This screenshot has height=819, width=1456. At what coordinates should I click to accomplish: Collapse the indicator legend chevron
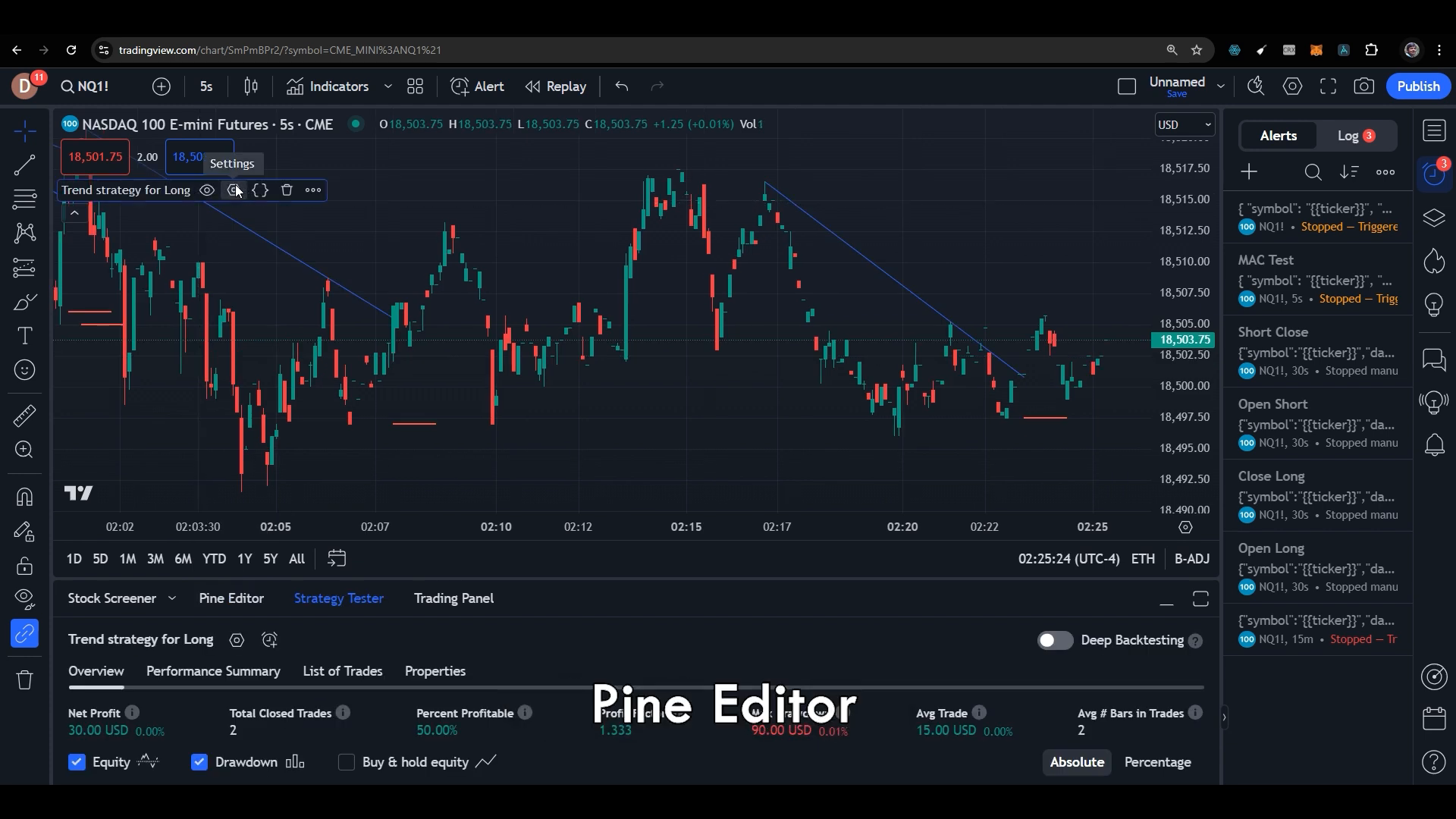(x=74, y=213)
